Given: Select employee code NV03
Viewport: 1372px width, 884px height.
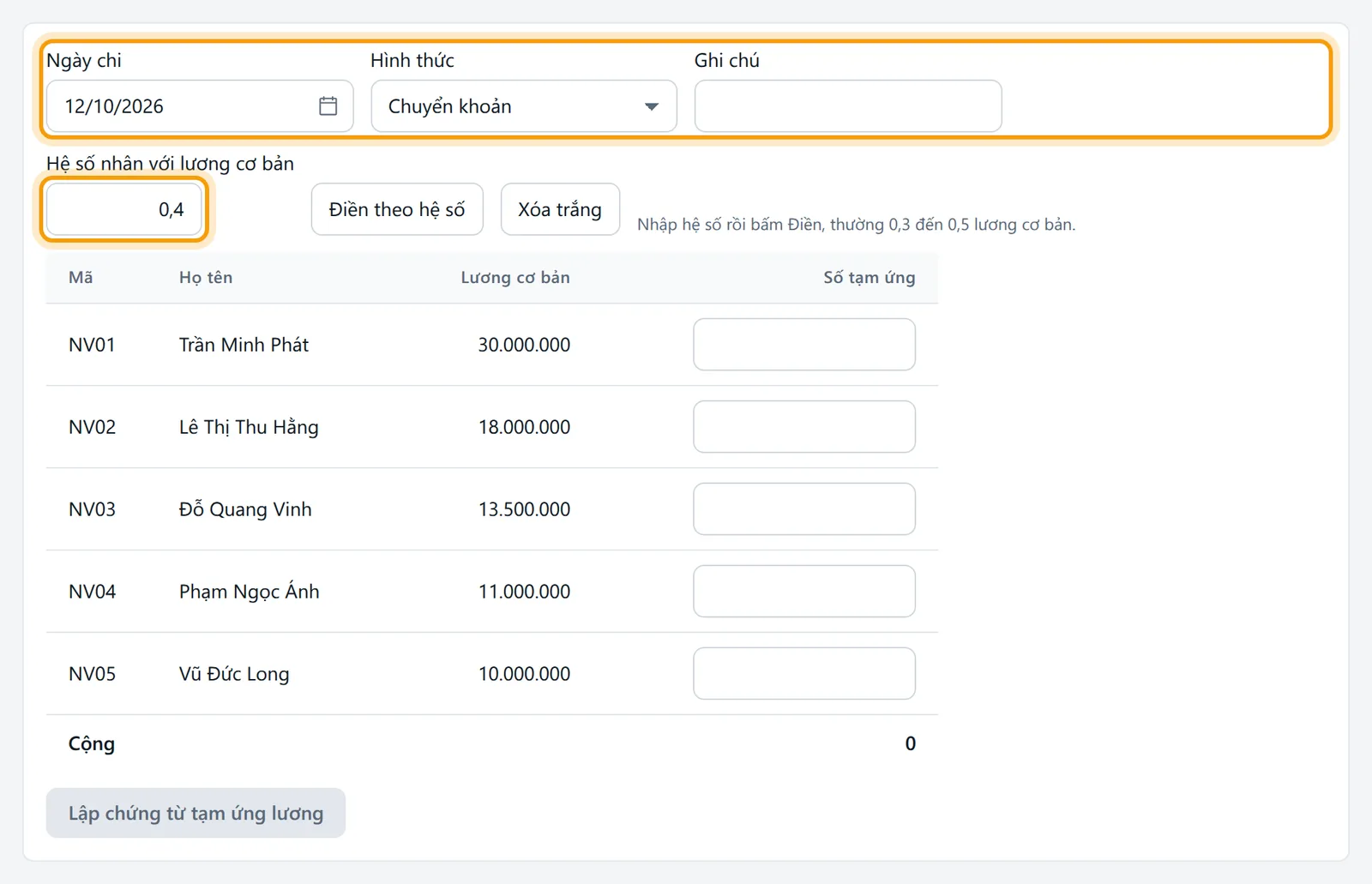Looking at the screenshot, I should (92, 509).
